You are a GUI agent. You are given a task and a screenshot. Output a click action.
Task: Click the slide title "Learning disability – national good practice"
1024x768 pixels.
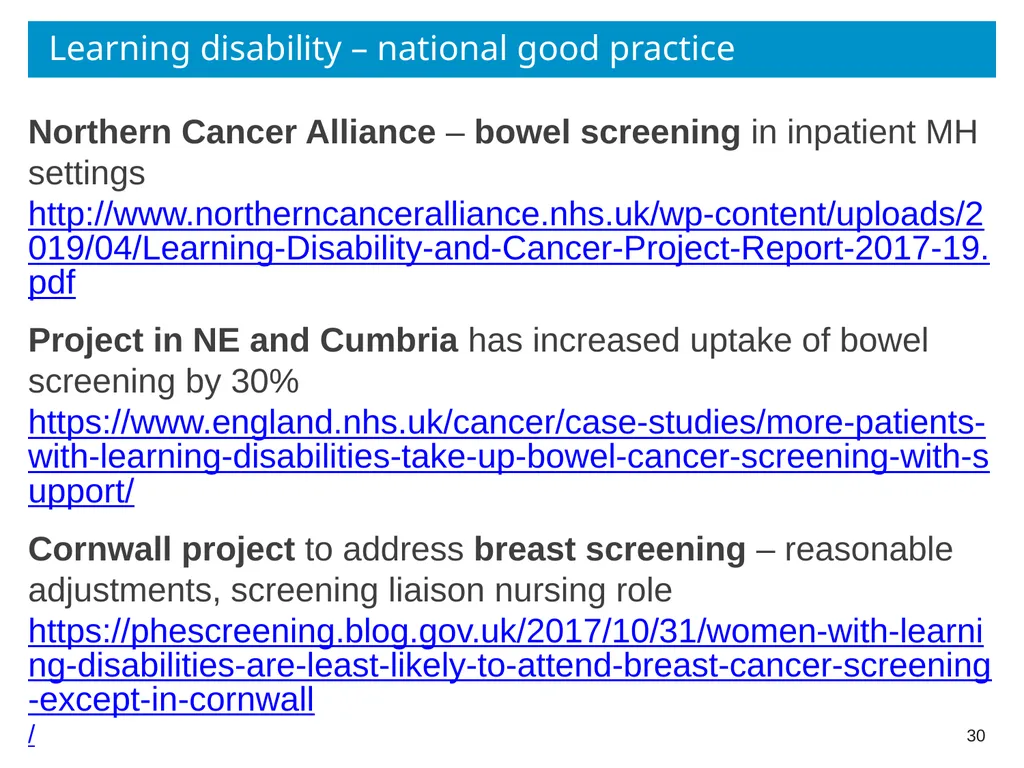coord(392,49)
